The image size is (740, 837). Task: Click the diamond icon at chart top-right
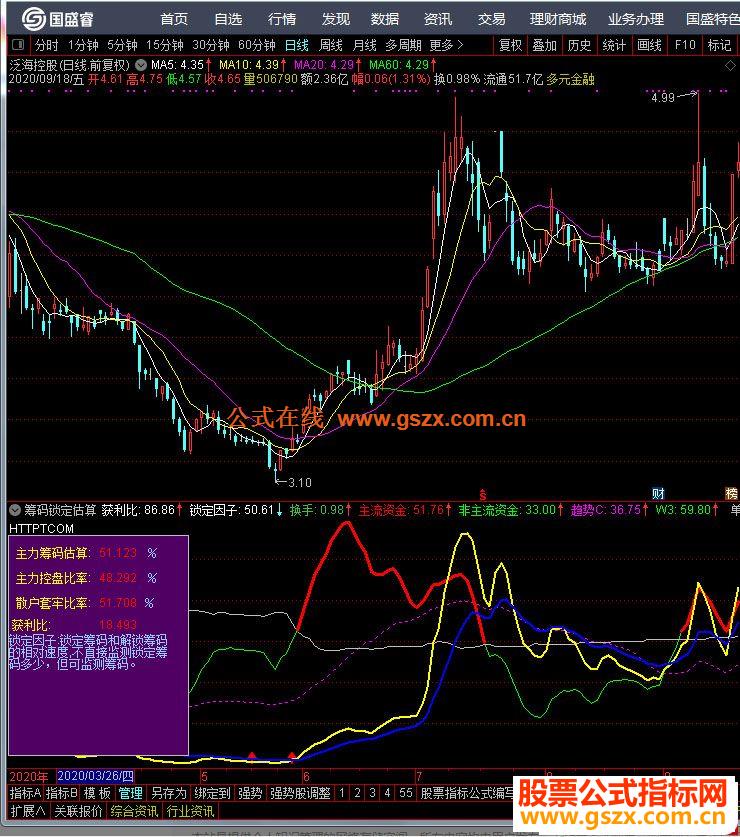pos(730,66)
